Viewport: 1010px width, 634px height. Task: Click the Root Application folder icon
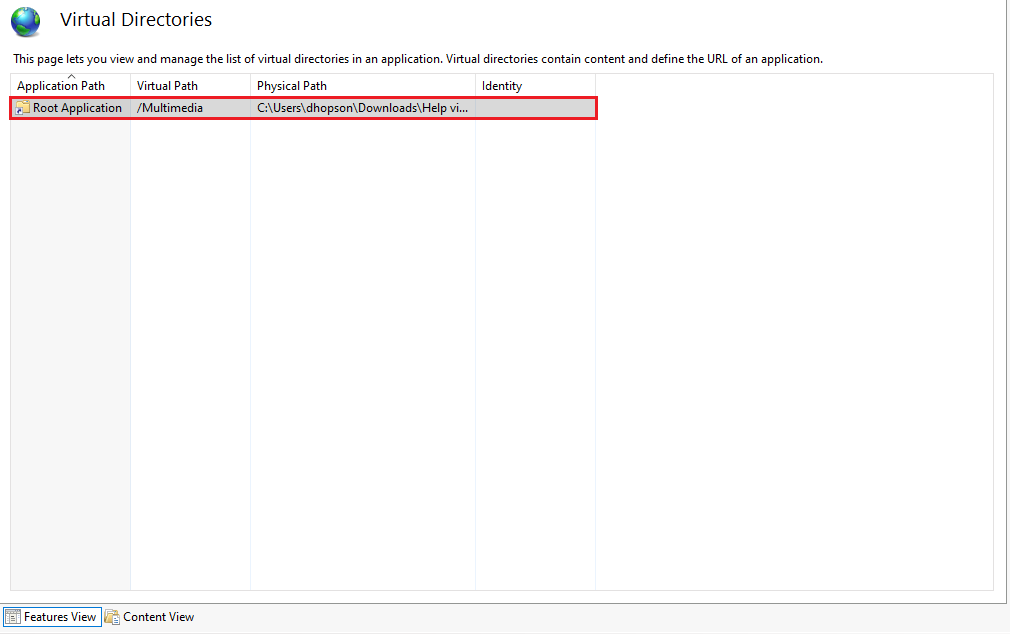point(23,108)
